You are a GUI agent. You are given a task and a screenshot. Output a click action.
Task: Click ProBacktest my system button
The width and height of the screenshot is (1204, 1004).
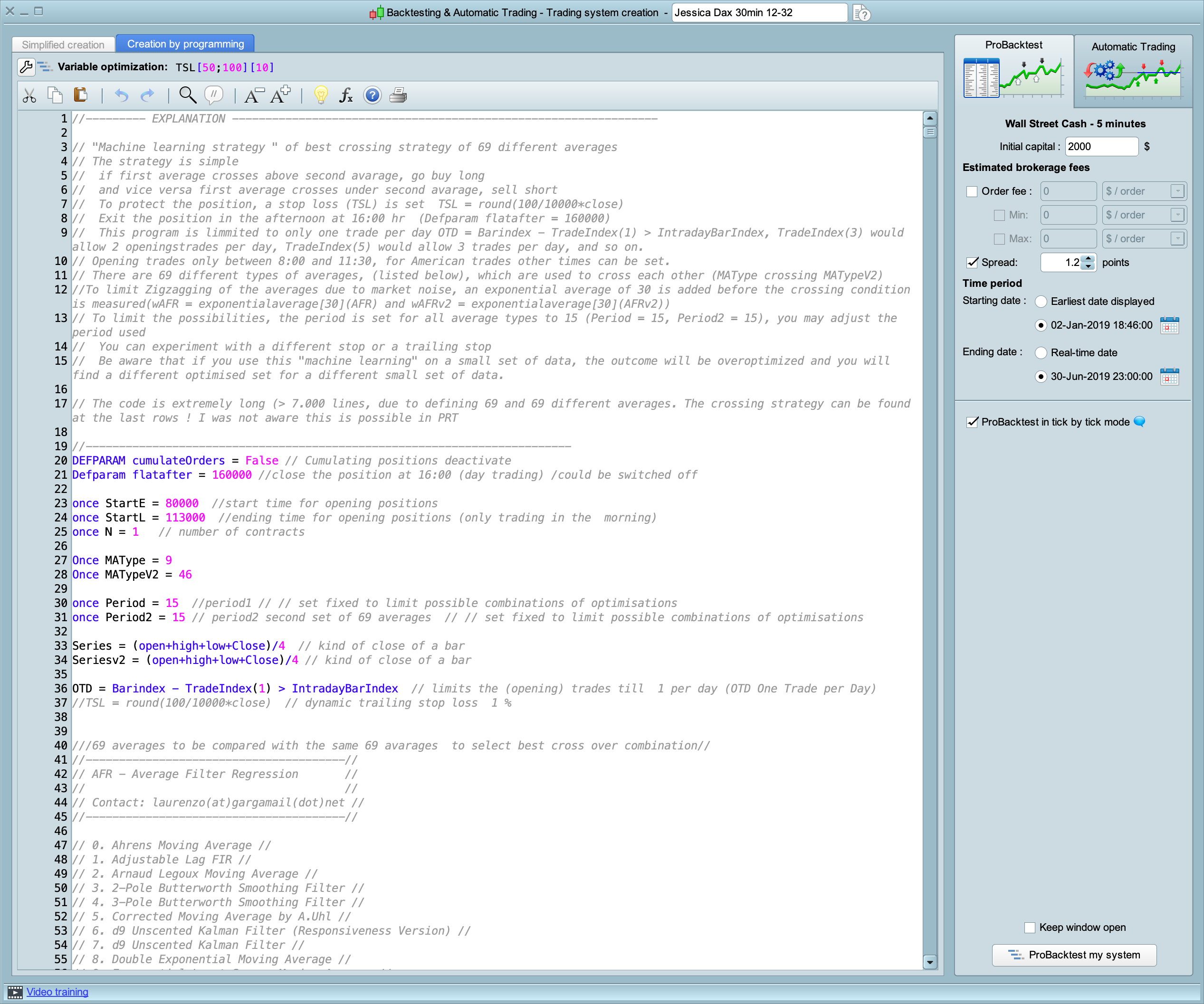pyautogui.click(x=1074, y=955)
